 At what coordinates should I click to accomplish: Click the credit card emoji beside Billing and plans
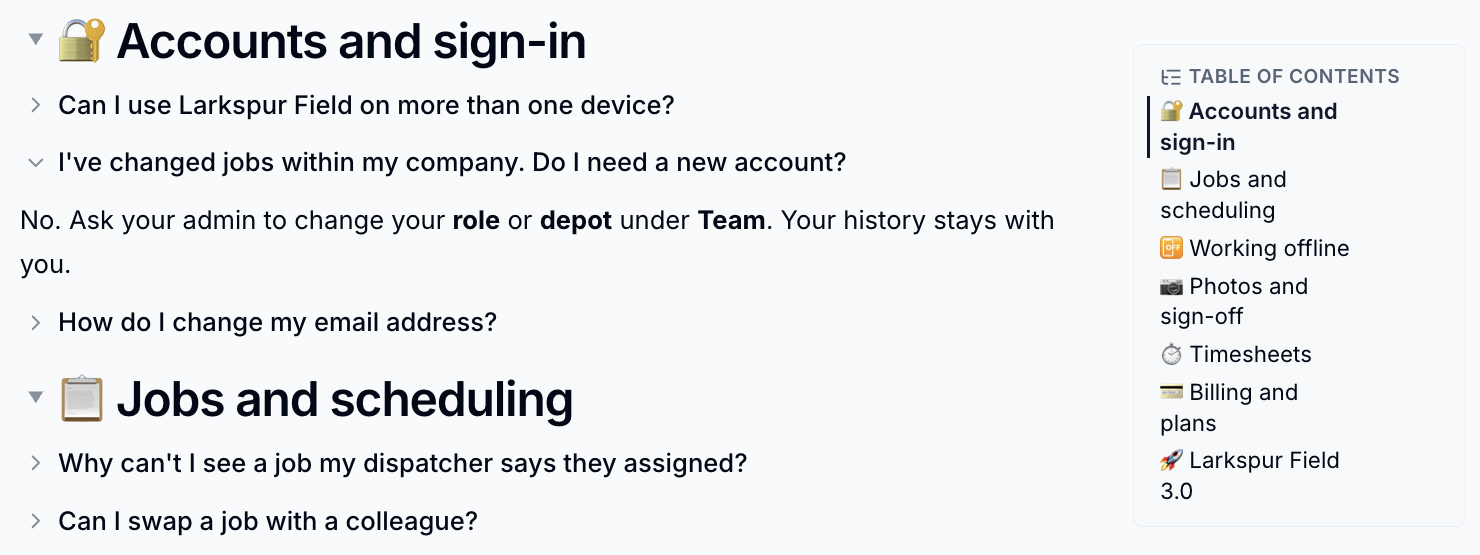pos(1171,392)
